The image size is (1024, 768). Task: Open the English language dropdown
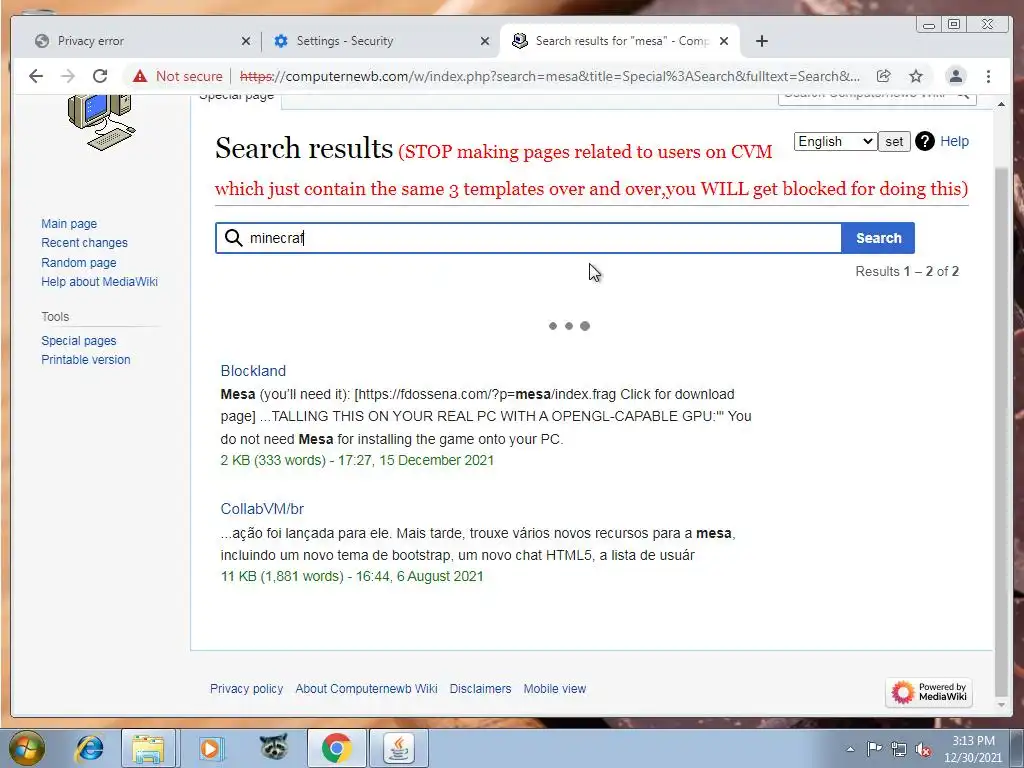tap(835, 142)
